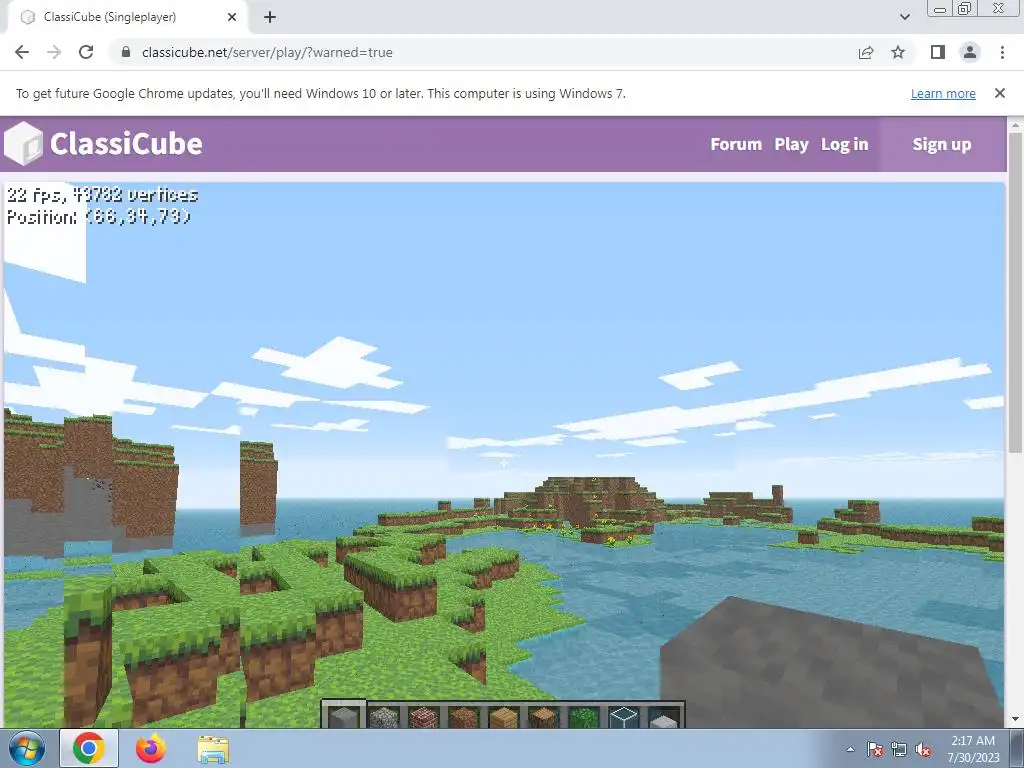The width and height of the screenshot is (1024, 768).
Task: Click the Action Center flag tray icon
Action: [875, 749]
